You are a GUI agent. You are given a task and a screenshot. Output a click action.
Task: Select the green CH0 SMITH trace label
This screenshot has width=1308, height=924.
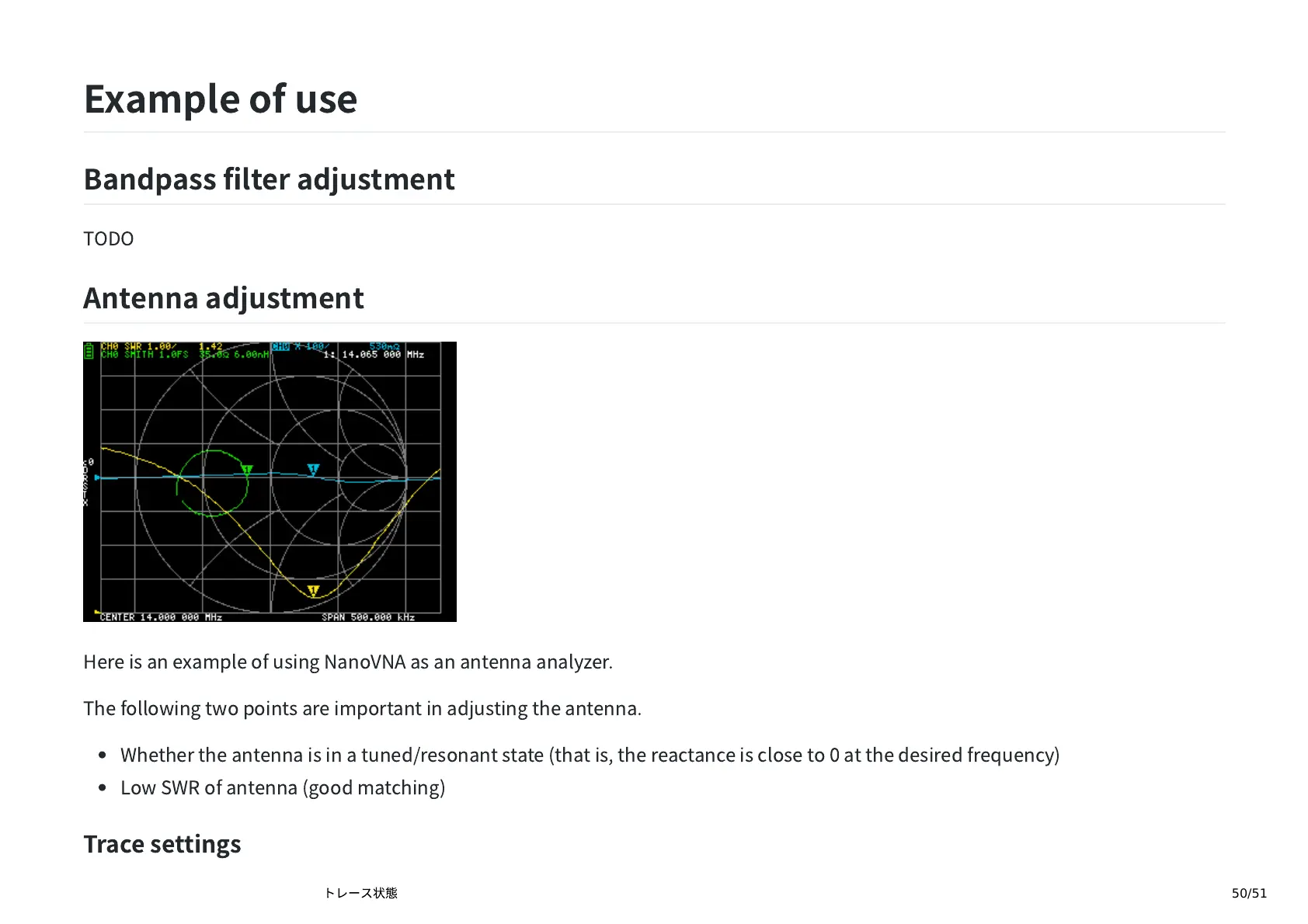point(144,355)
